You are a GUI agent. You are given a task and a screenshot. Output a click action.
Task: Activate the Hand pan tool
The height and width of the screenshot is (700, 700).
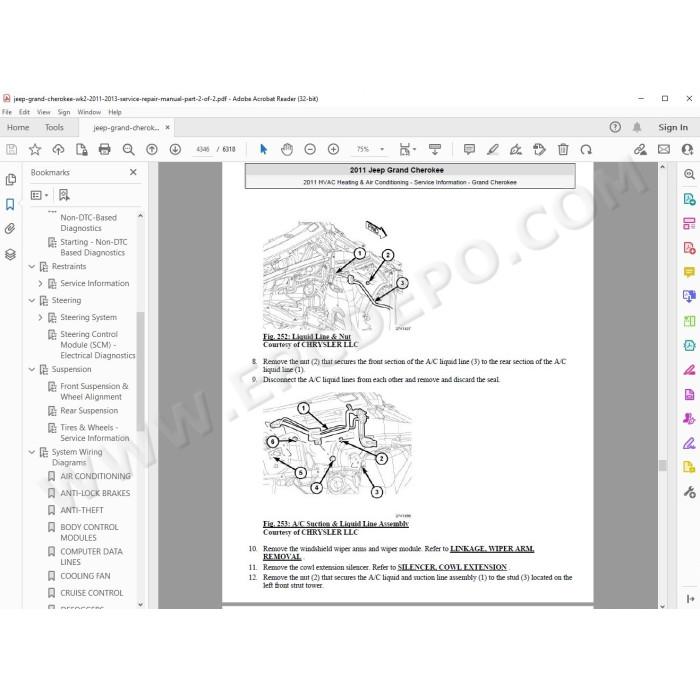coord(287,150)
